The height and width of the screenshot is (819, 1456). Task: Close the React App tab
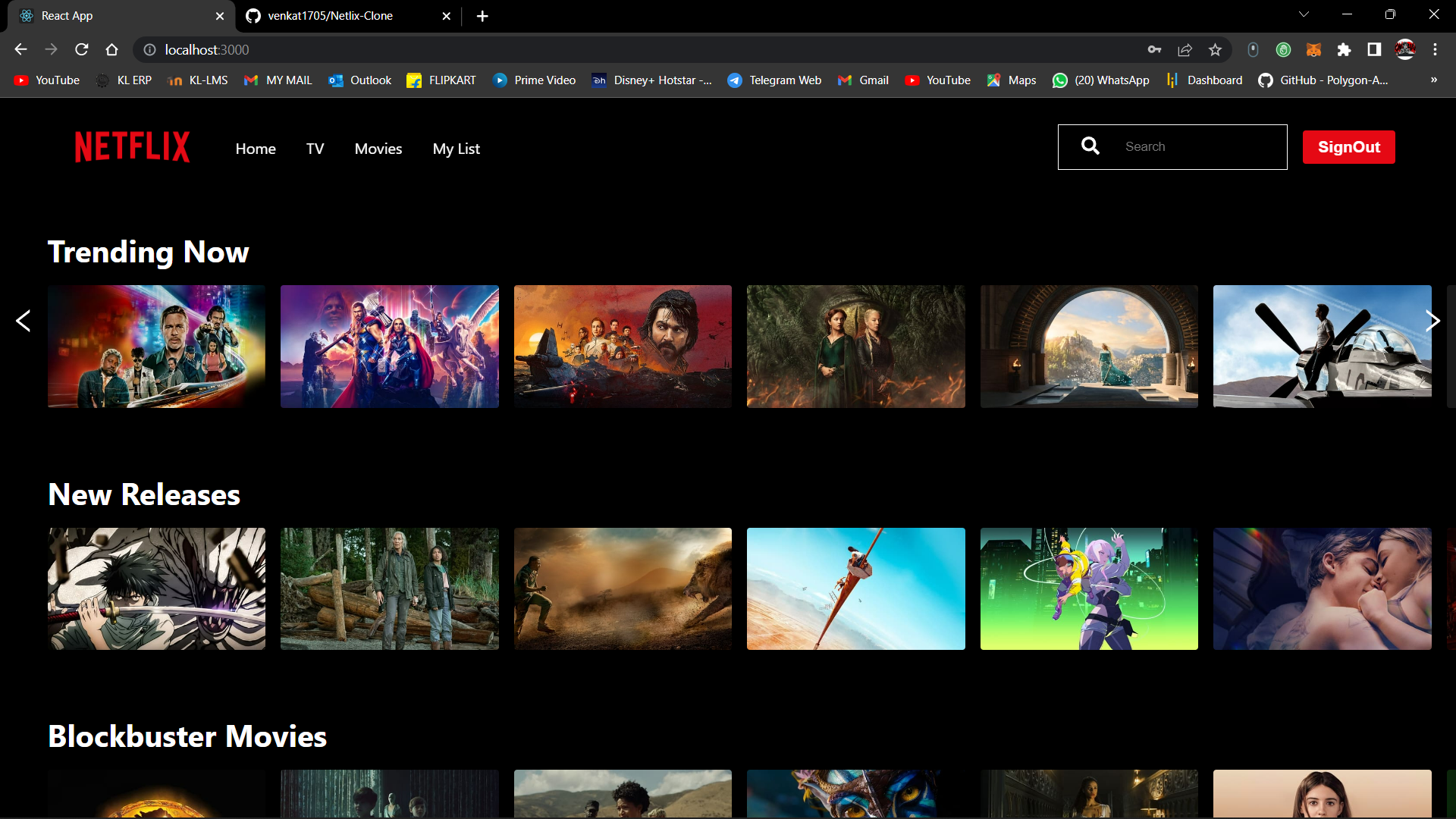(x=220, y=16)
